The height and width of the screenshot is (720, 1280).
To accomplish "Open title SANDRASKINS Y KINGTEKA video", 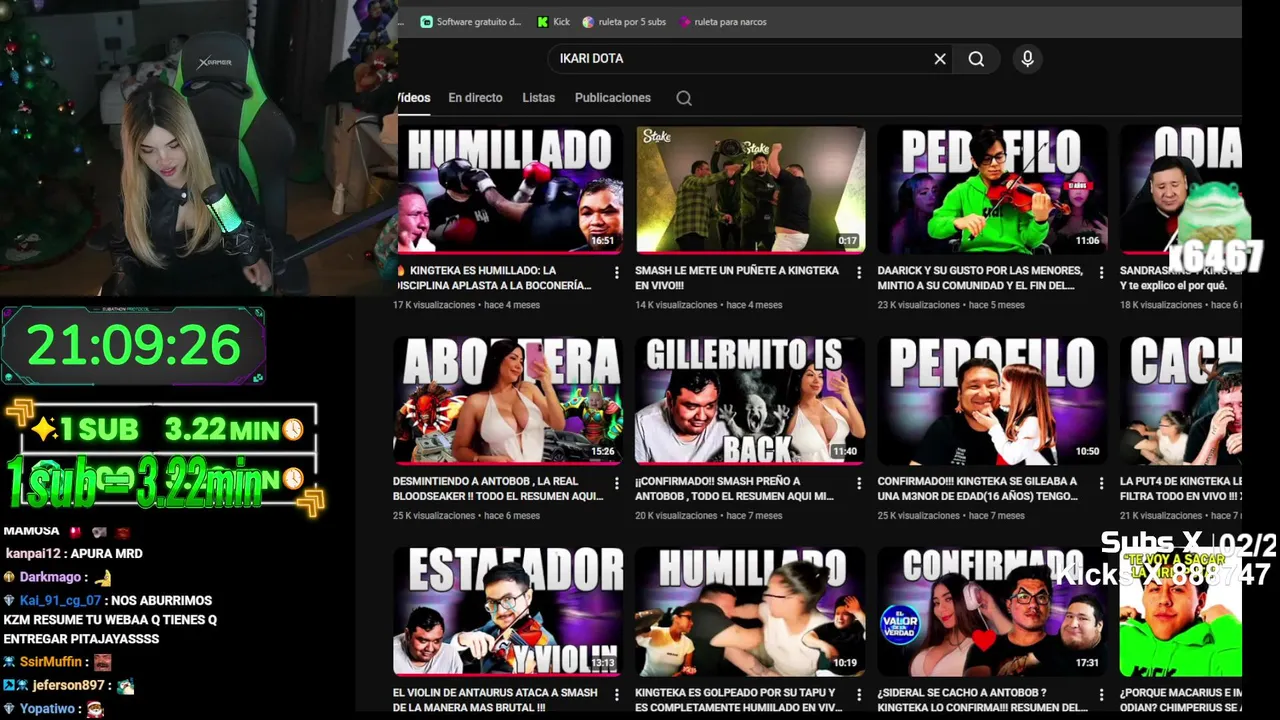I will coord(1180,278).
